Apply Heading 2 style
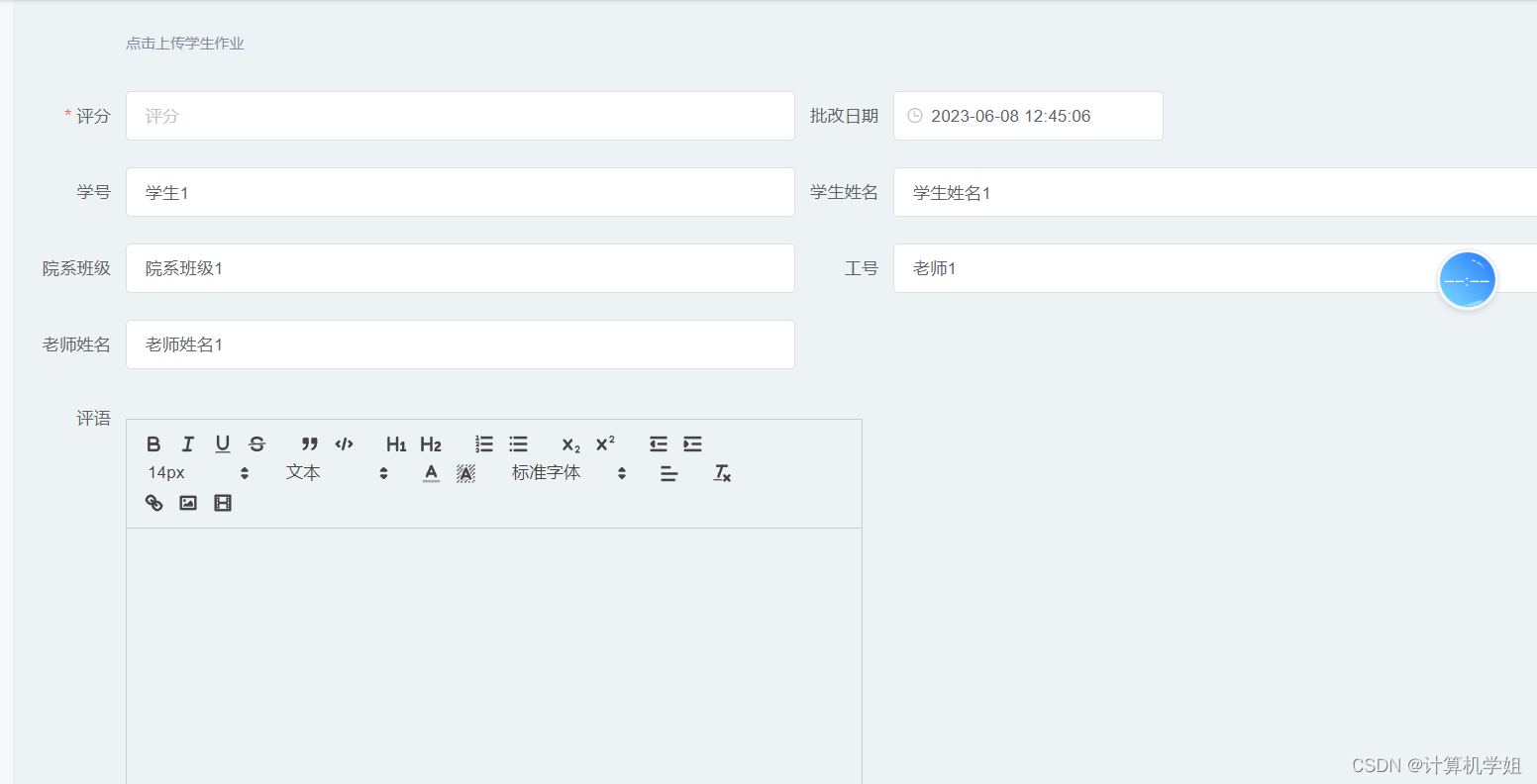 [x=431, y=444]
